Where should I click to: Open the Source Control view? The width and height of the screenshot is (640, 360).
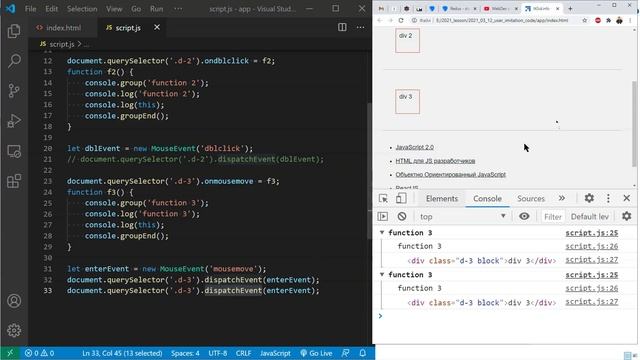[x=14, y=91]
